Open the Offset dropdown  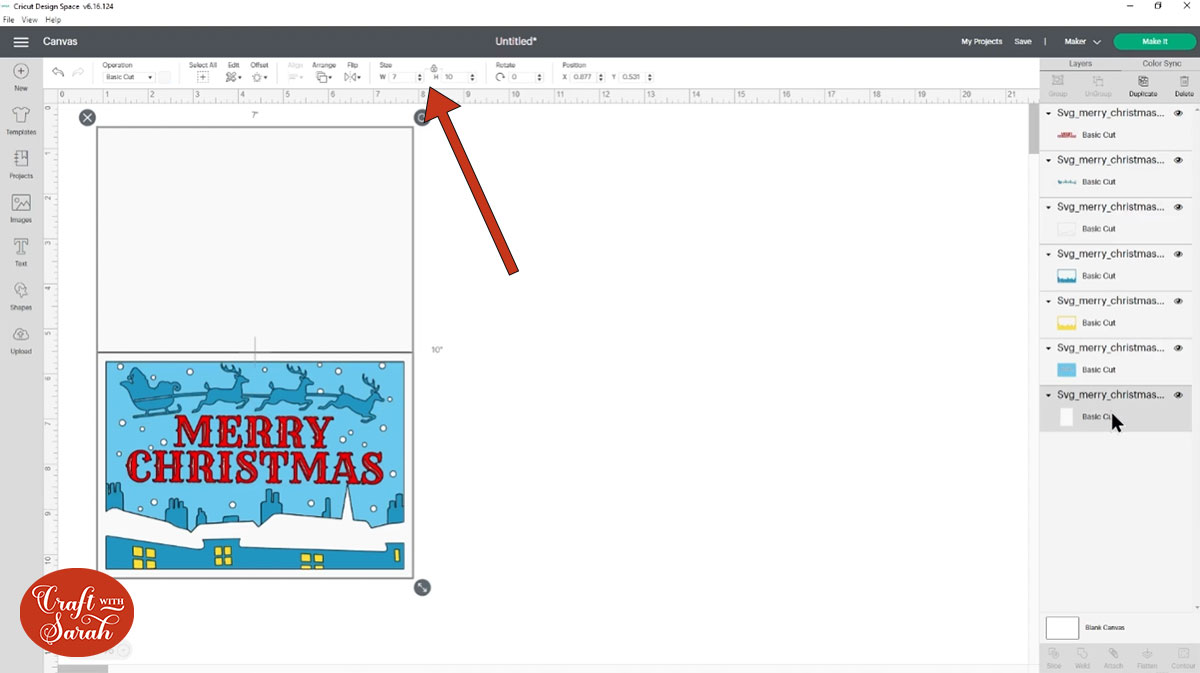click(259, 77)
